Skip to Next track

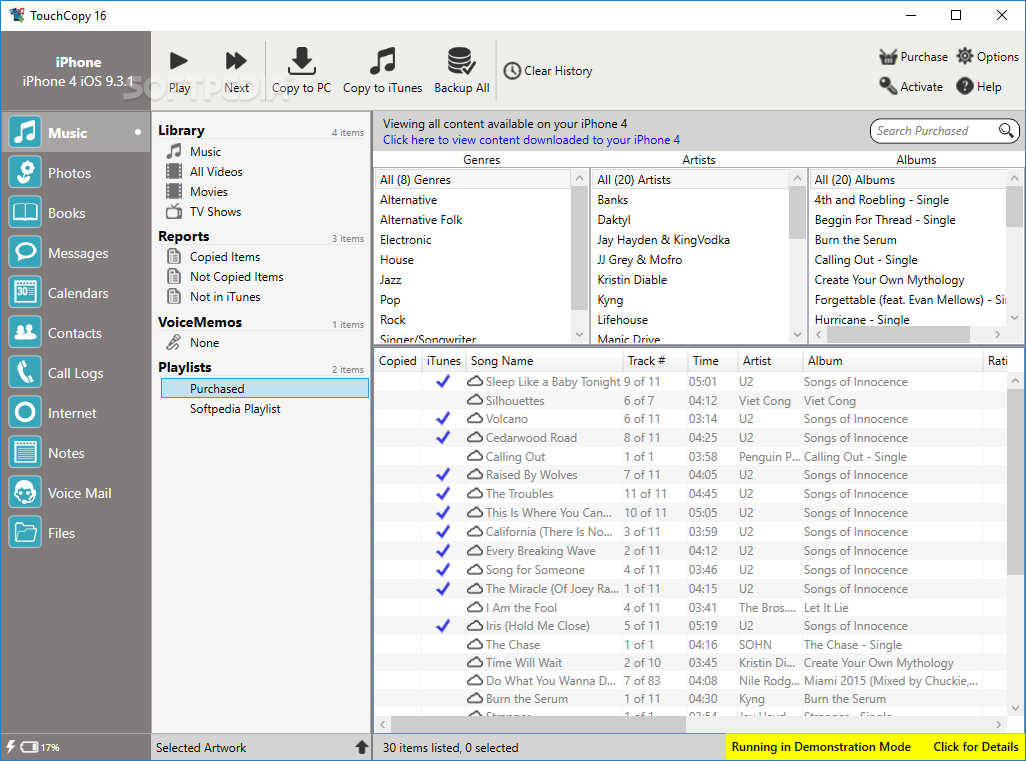pyautogui.click(x=236, y=71)
